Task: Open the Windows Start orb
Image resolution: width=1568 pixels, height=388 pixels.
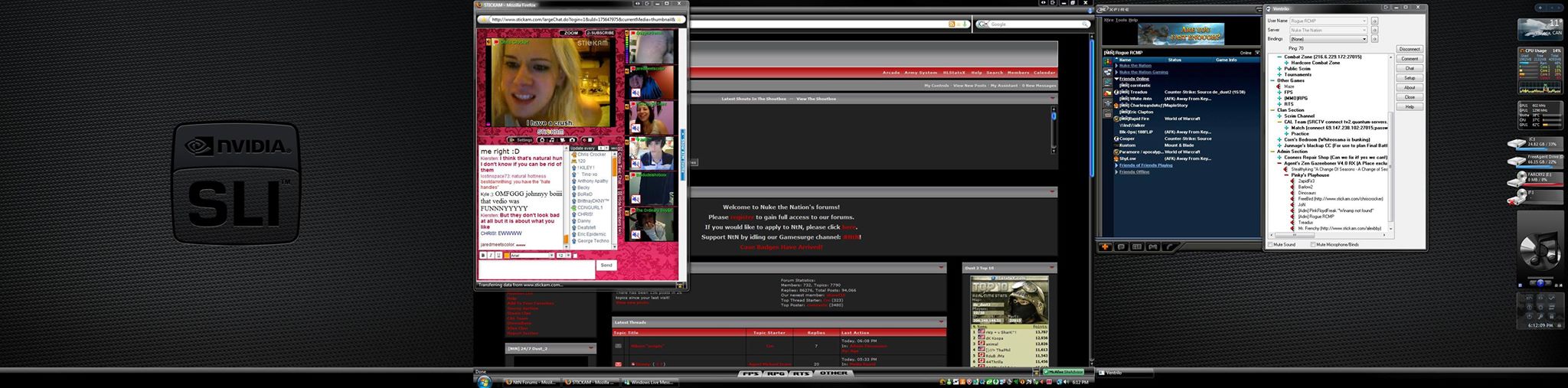Action: [x=484, y=382]
